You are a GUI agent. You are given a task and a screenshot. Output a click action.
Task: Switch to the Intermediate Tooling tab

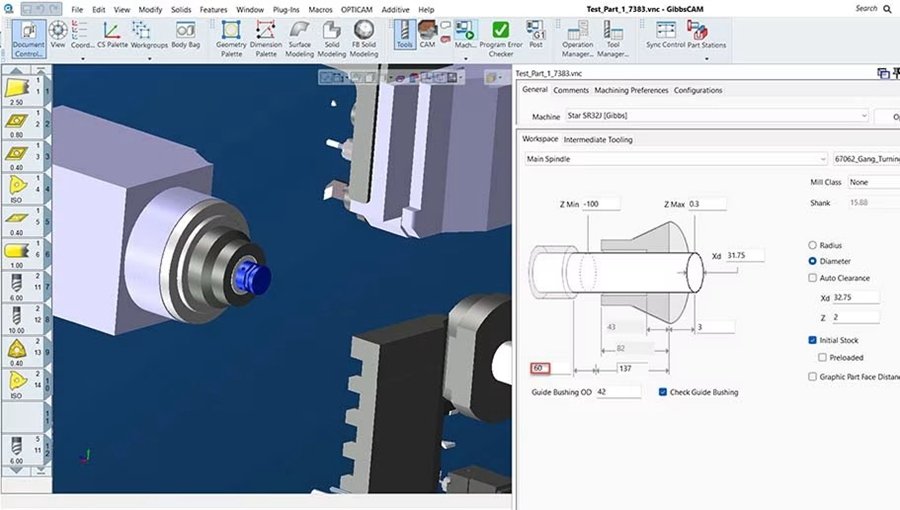(598, 139)
